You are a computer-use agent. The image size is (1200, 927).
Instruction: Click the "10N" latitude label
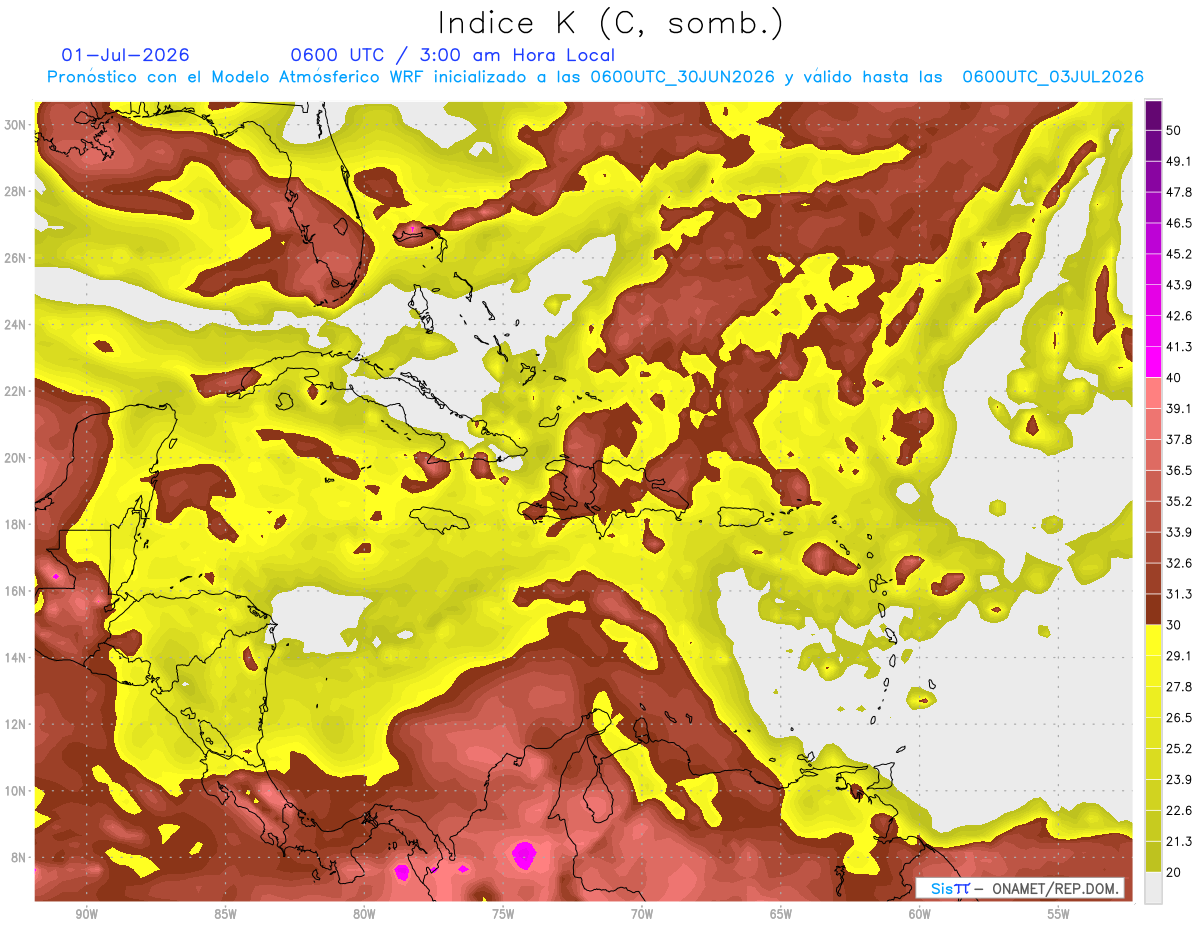pos(16,791)
